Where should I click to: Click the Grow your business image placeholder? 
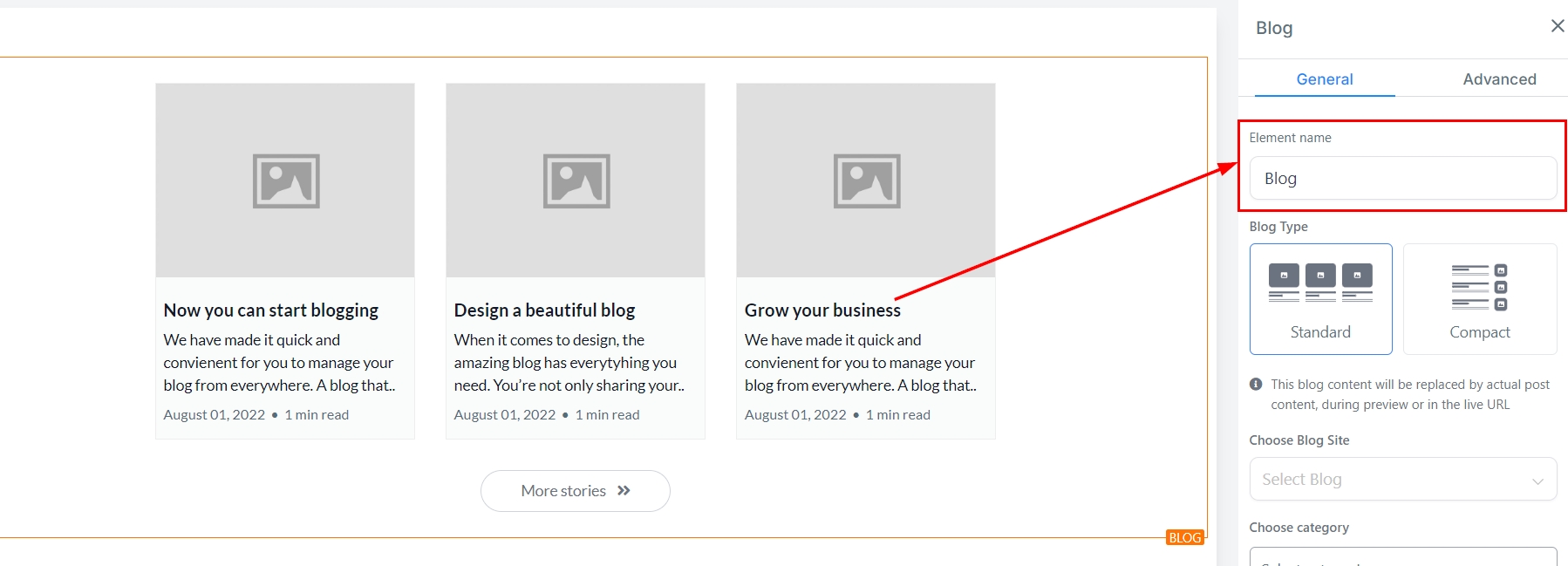click(x=866, y=181)
